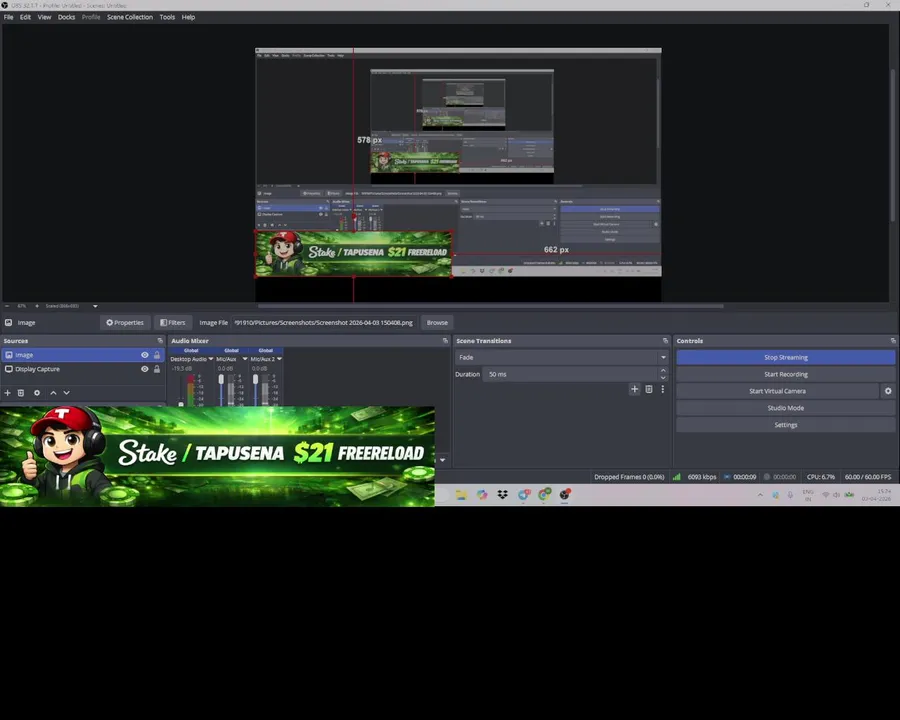Viewport: 900px width, 720px height.
Task: Remove transition with trash icon
Action: pos(649,389)
